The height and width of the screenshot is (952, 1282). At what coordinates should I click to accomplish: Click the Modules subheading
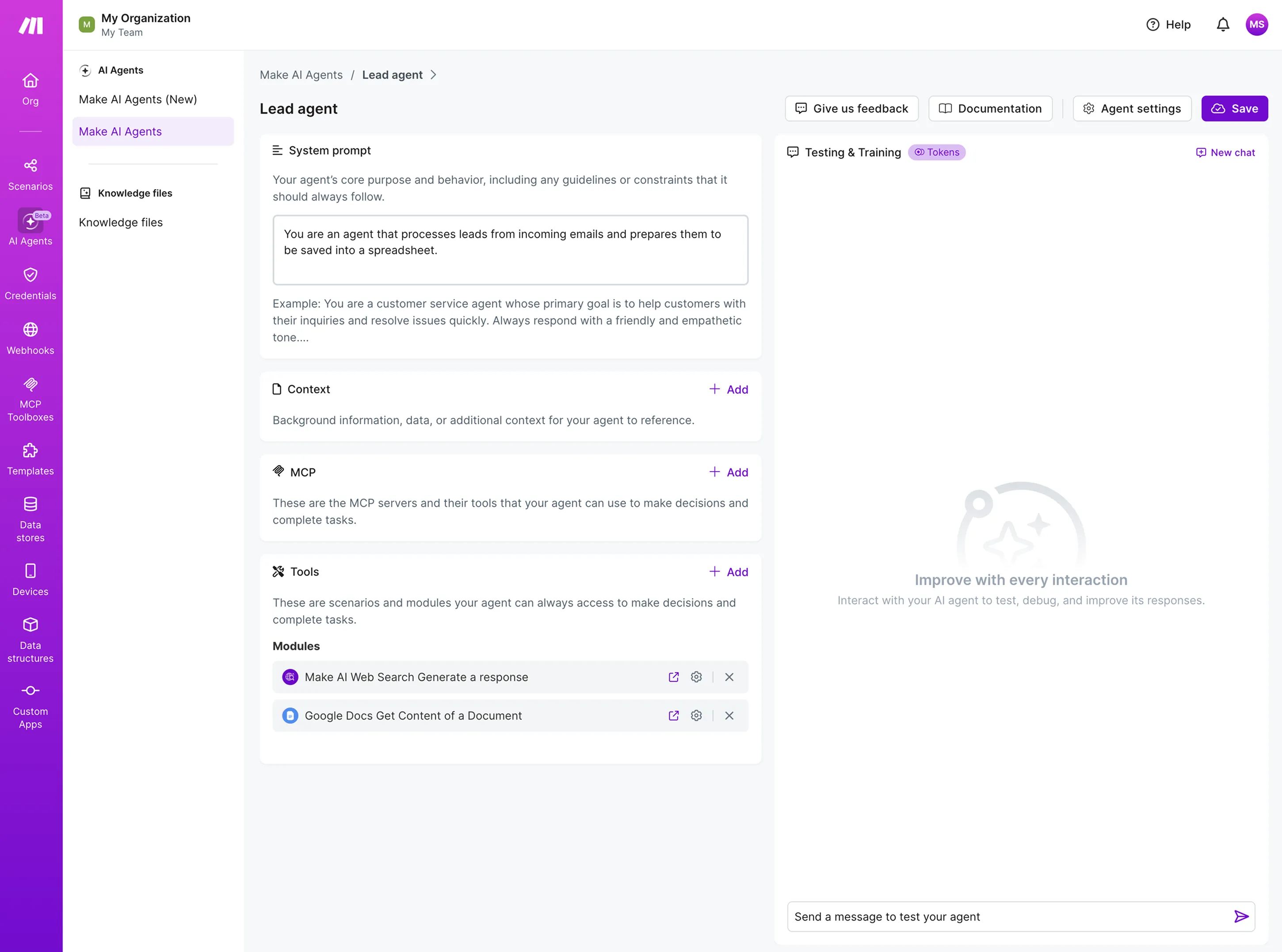click(x=296, y=646)
